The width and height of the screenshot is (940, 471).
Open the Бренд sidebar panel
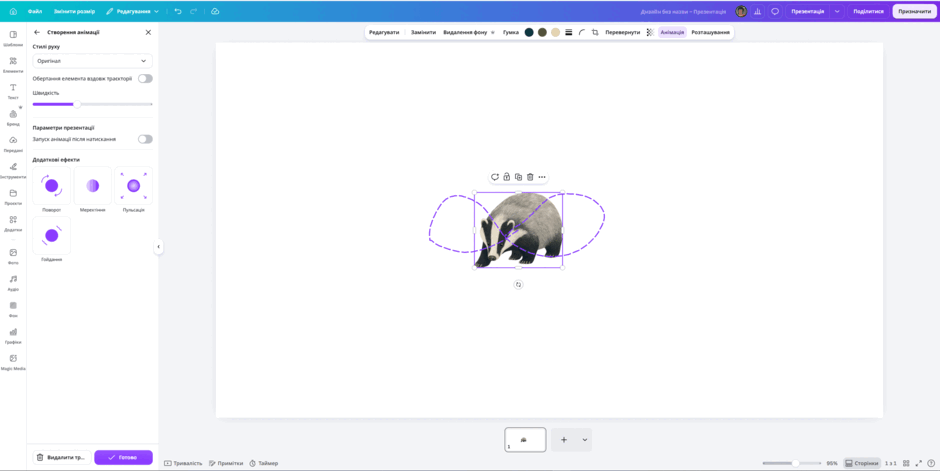pos(13,117)
